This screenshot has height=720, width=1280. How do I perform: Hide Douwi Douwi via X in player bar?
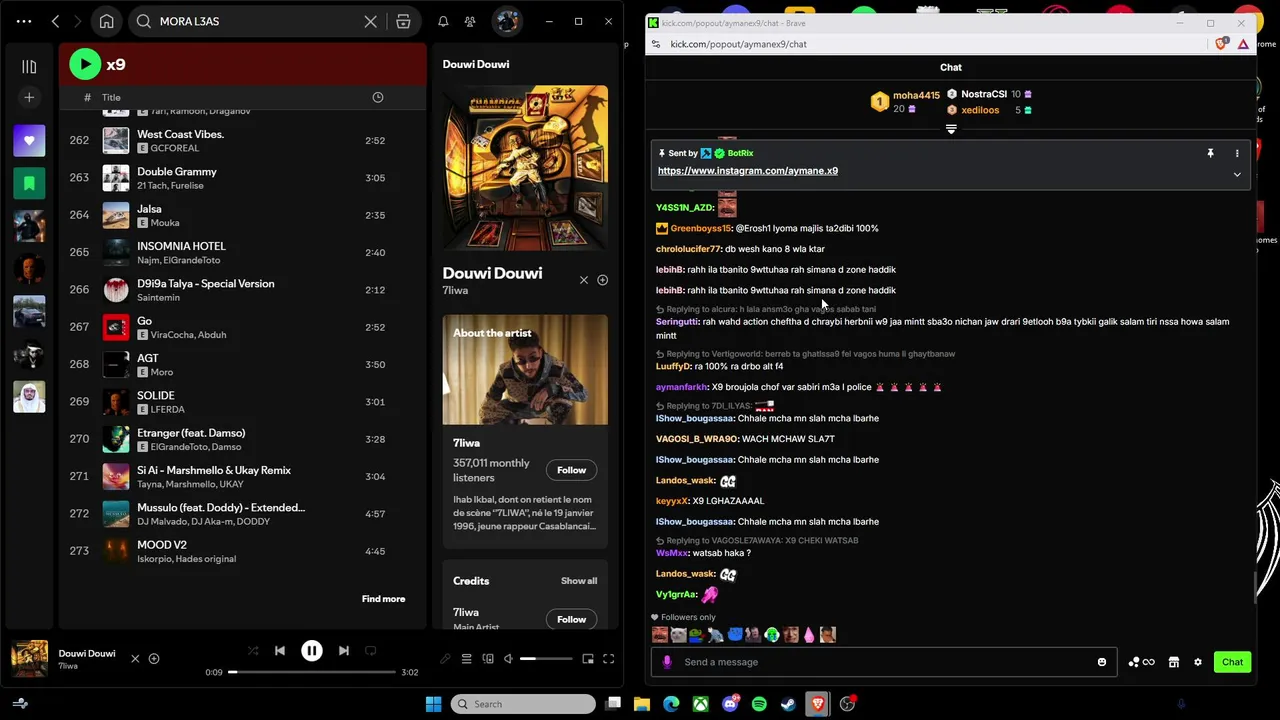(x=135, y=659)
